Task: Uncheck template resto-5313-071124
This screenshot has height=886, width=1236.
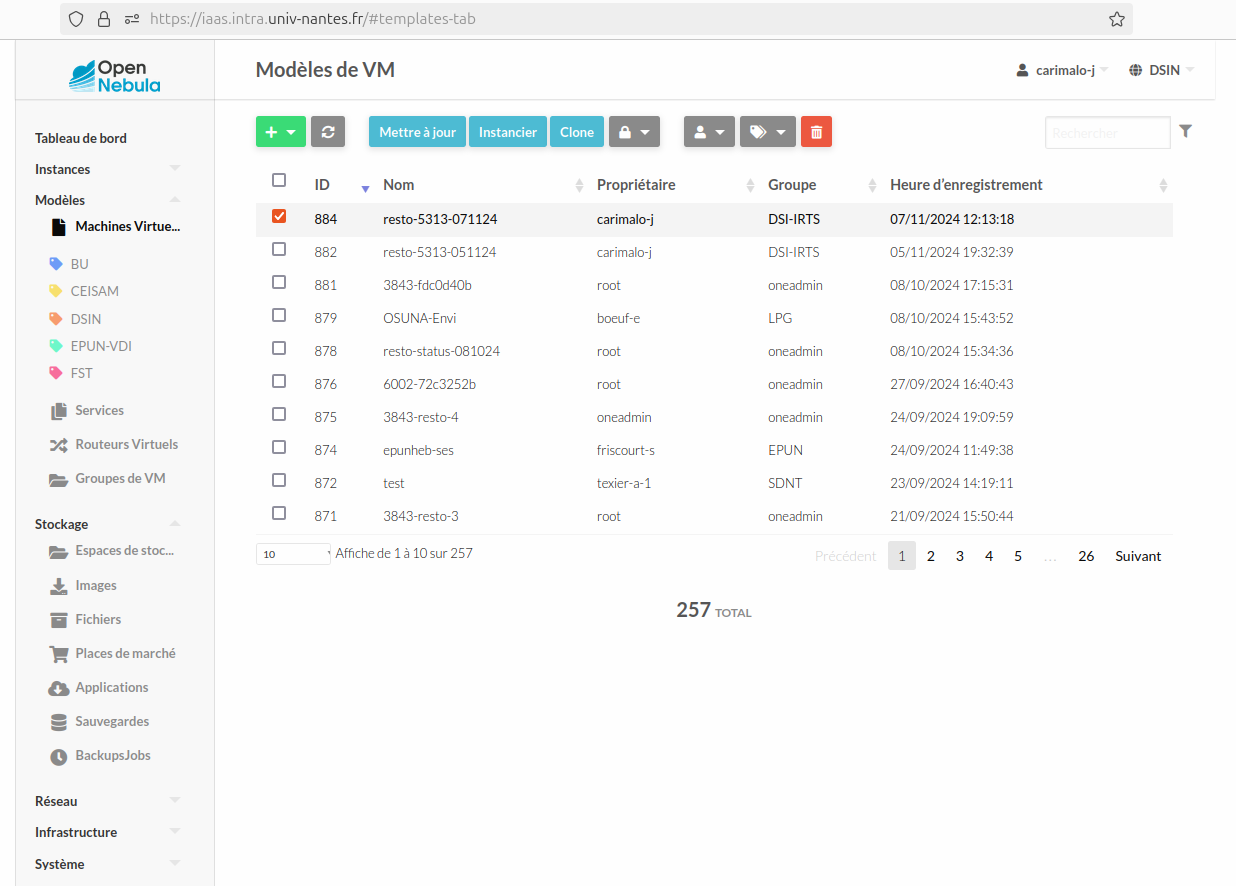Action: (x=277, y=215)
